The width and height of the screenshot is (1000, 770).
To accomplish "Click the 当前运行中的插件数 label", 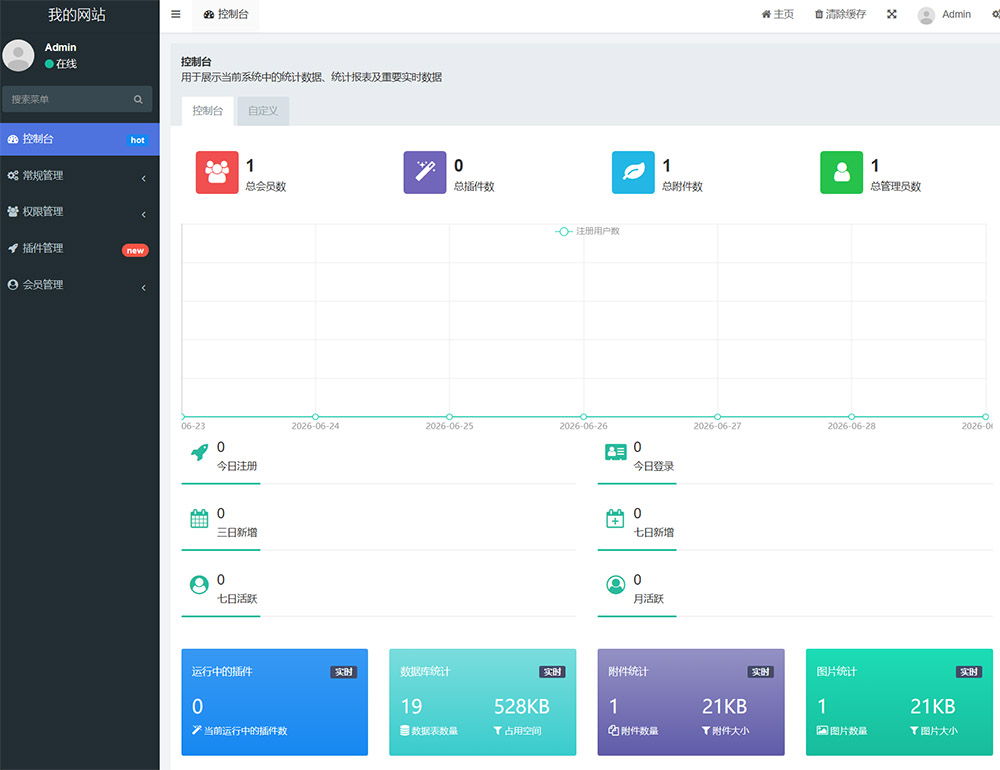I will [246, 730].
